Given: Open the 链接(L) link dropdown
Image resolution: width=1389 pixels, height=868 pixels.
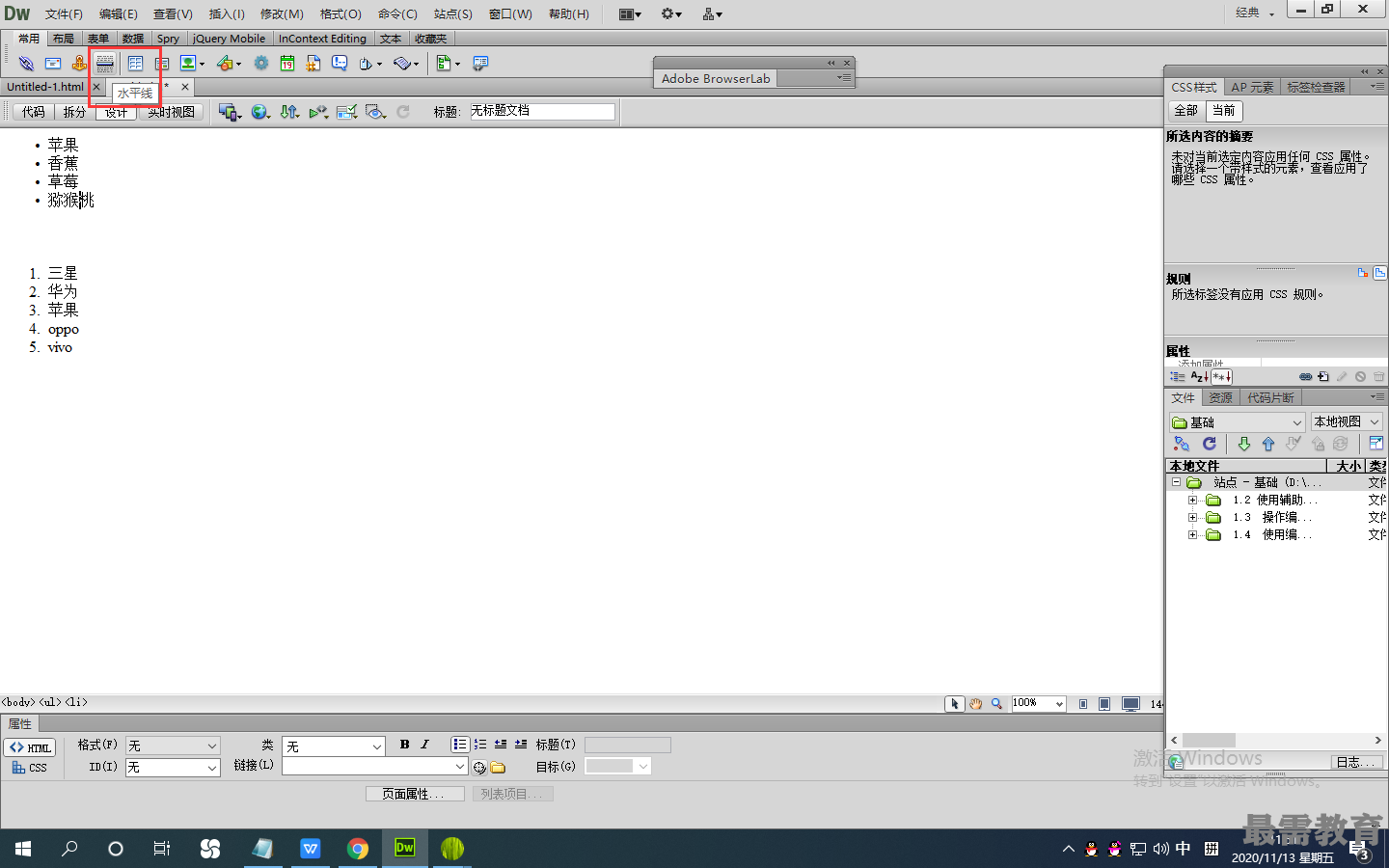Looking at the screenshot, I should coord(374,766).
